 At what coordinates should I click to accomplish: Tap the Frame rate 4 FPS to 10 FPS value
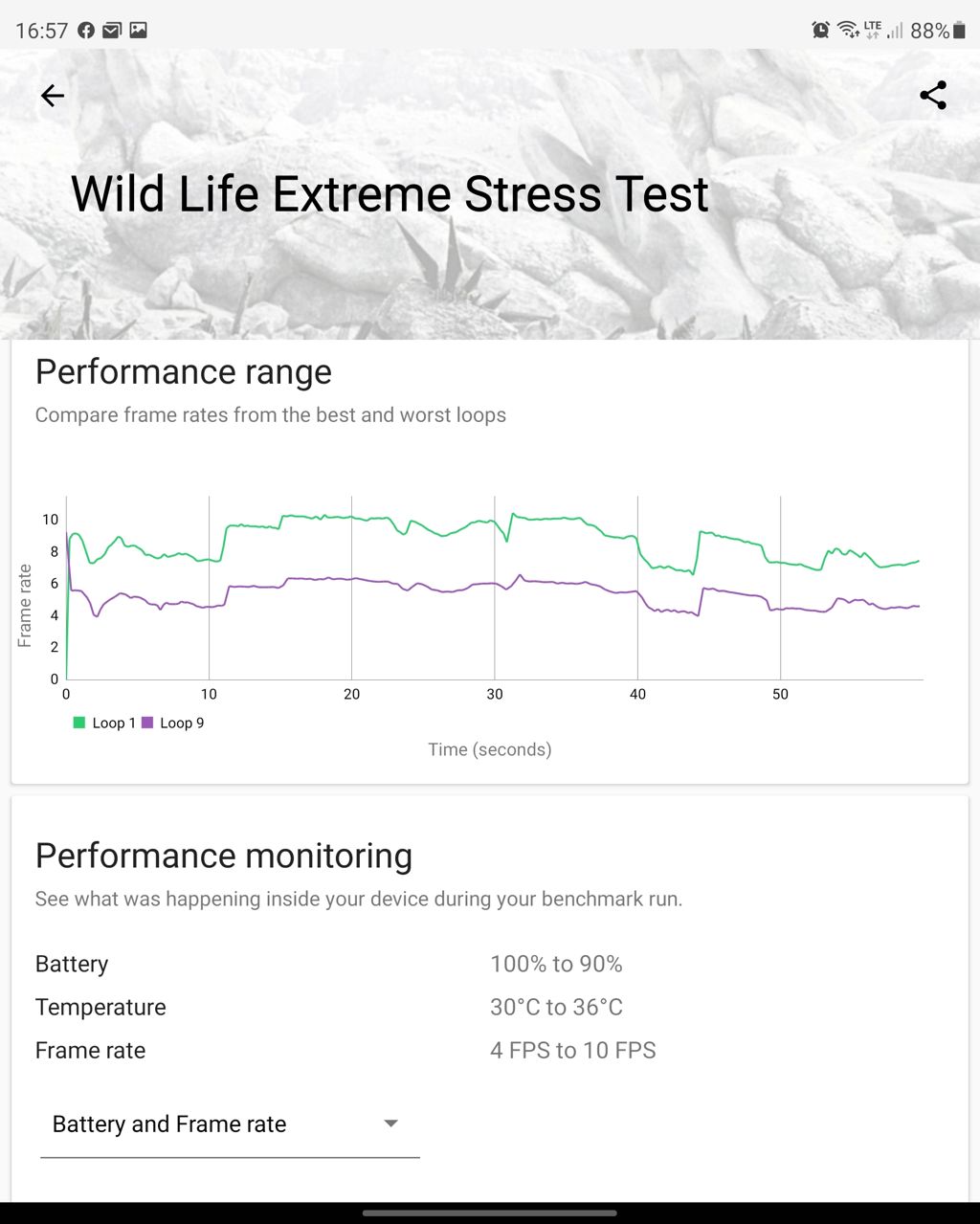(x=572, y=1050)
